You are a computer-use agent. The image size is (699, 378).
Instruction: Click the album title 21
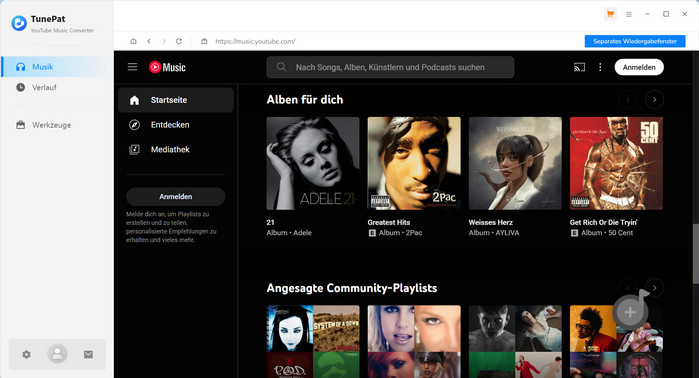(271, 222)
